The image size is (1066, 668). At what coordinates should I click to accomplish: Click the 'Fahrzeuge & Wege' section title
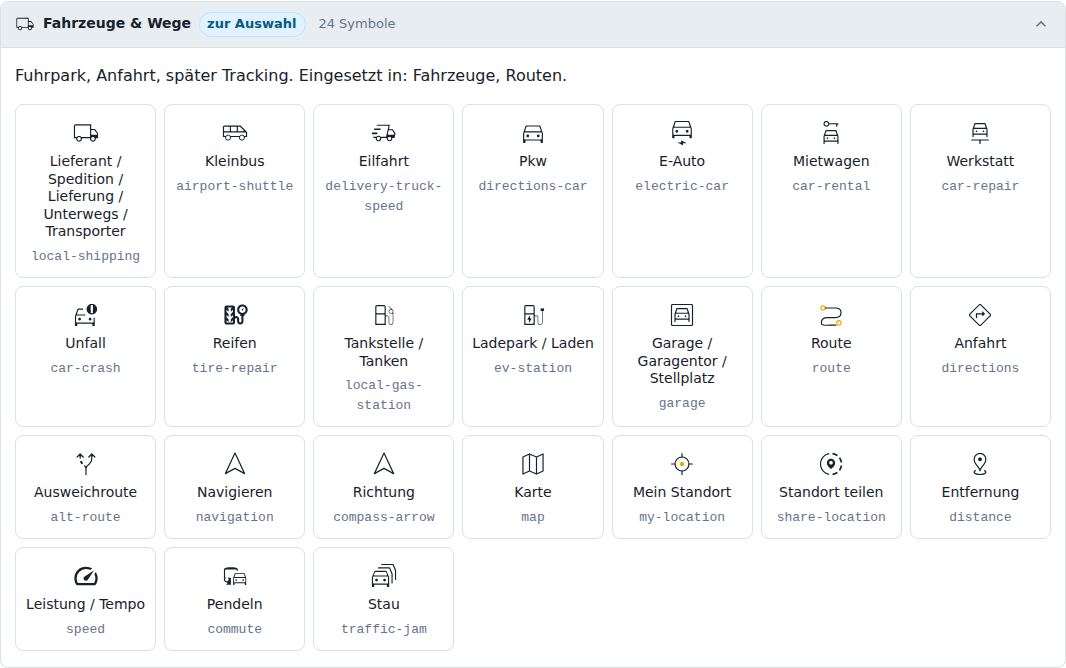point(117,23)
